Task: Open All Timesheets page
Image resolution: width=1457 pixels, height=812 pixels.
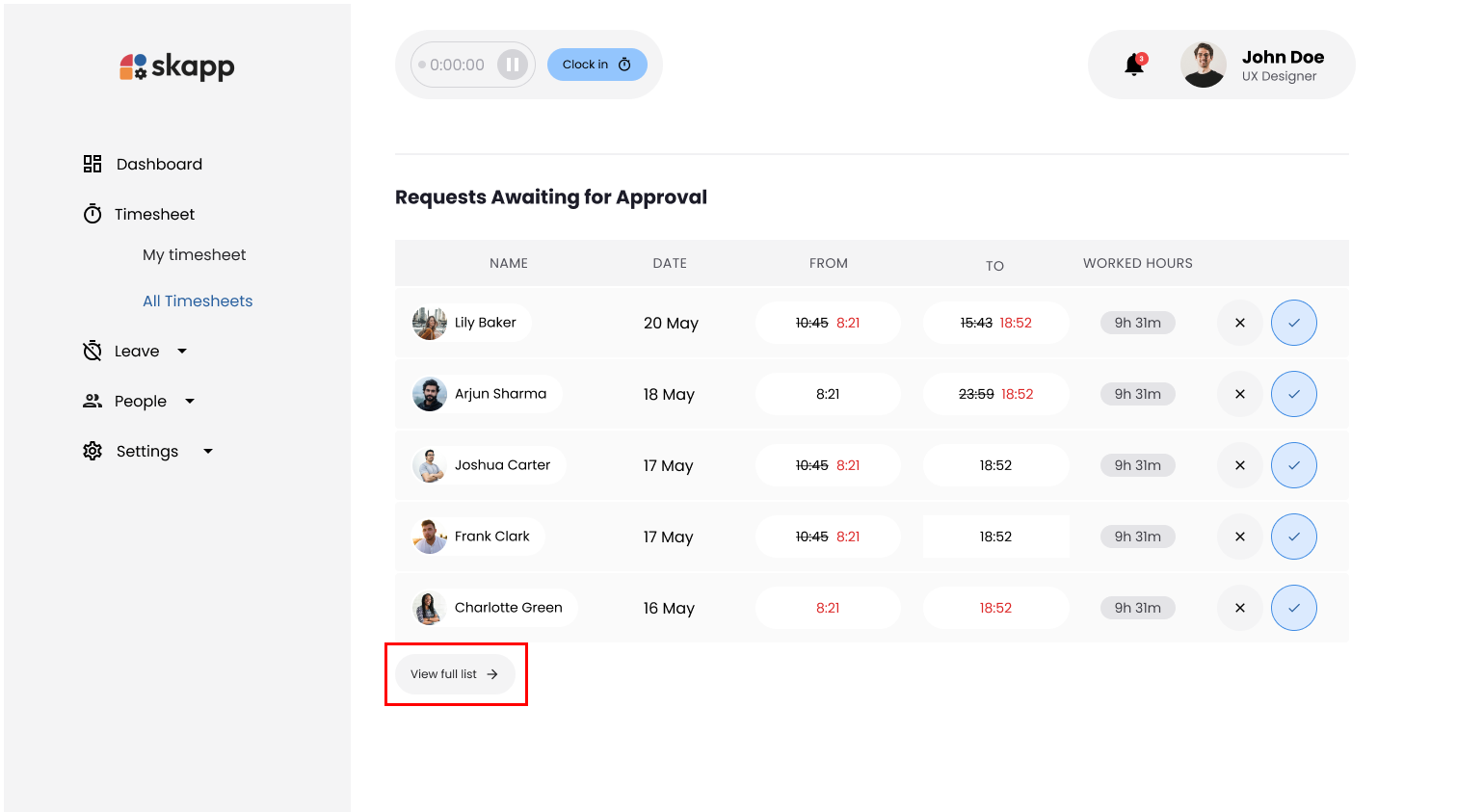Action: [x=198, y=301]
